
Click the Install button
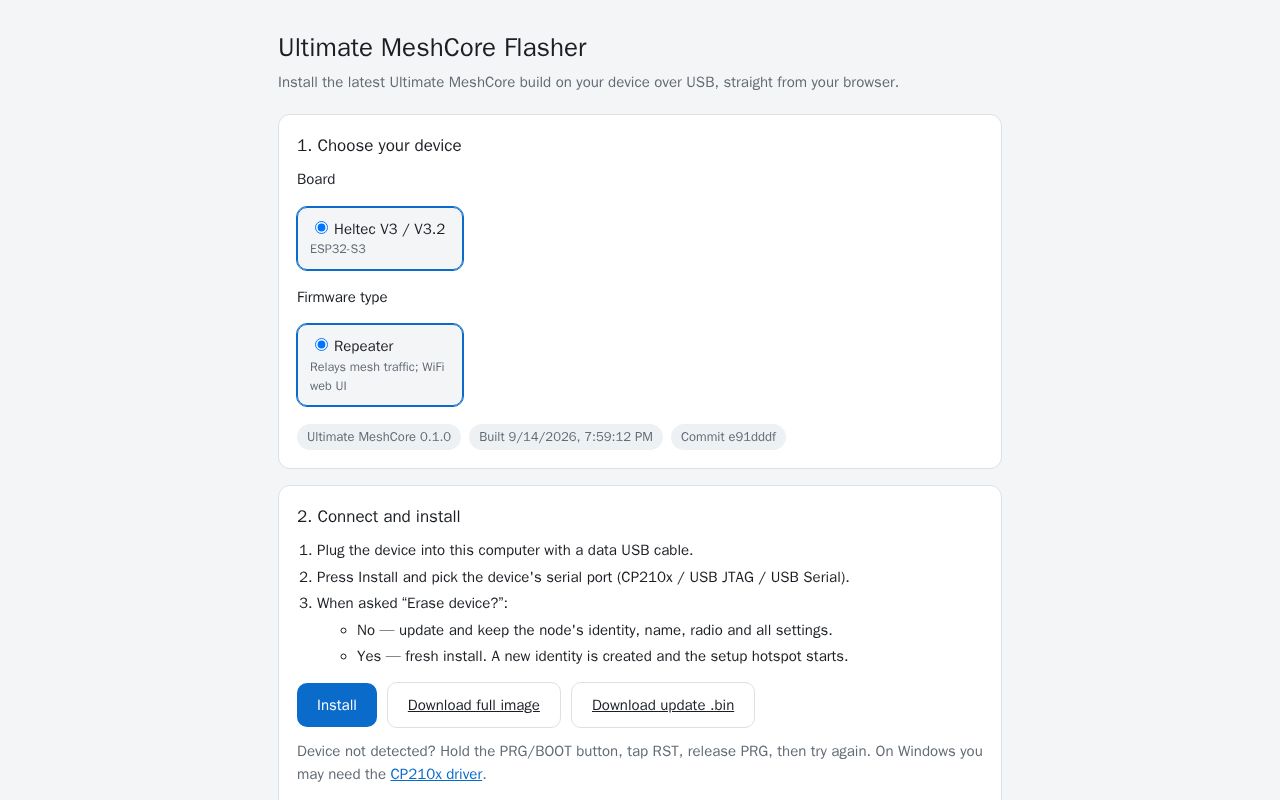337,705
